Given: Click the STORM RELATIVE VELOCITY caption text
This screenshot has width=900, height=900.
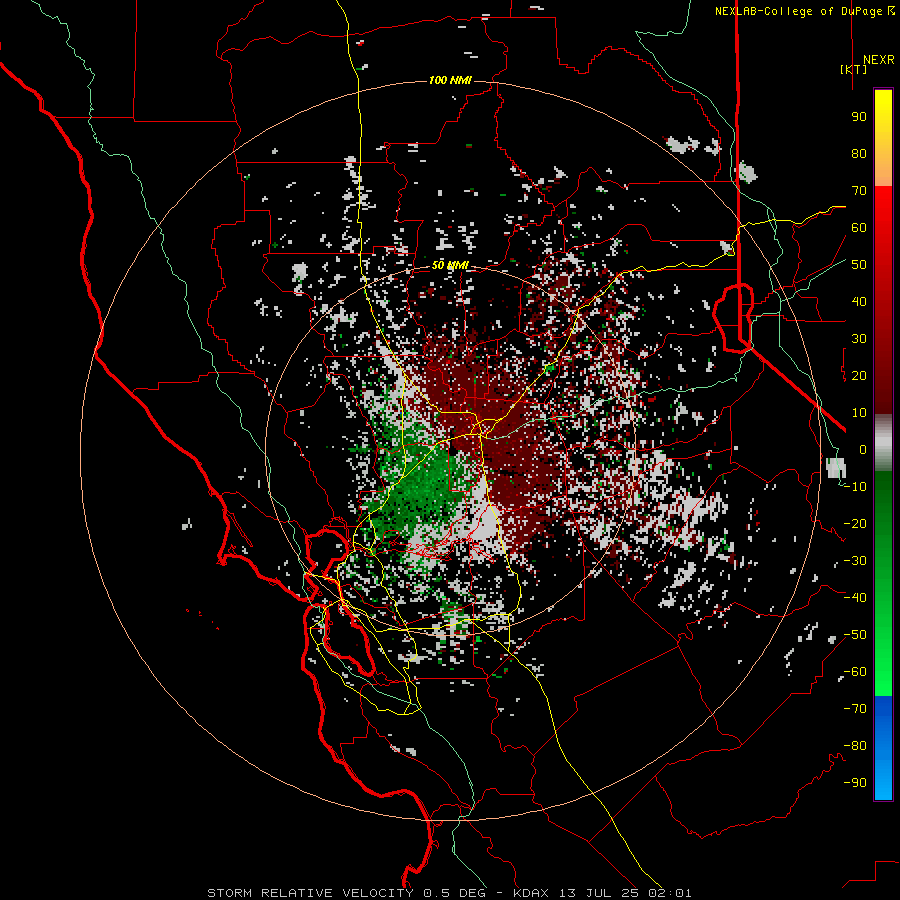Looking at the screenshot, I should [310, 893].
